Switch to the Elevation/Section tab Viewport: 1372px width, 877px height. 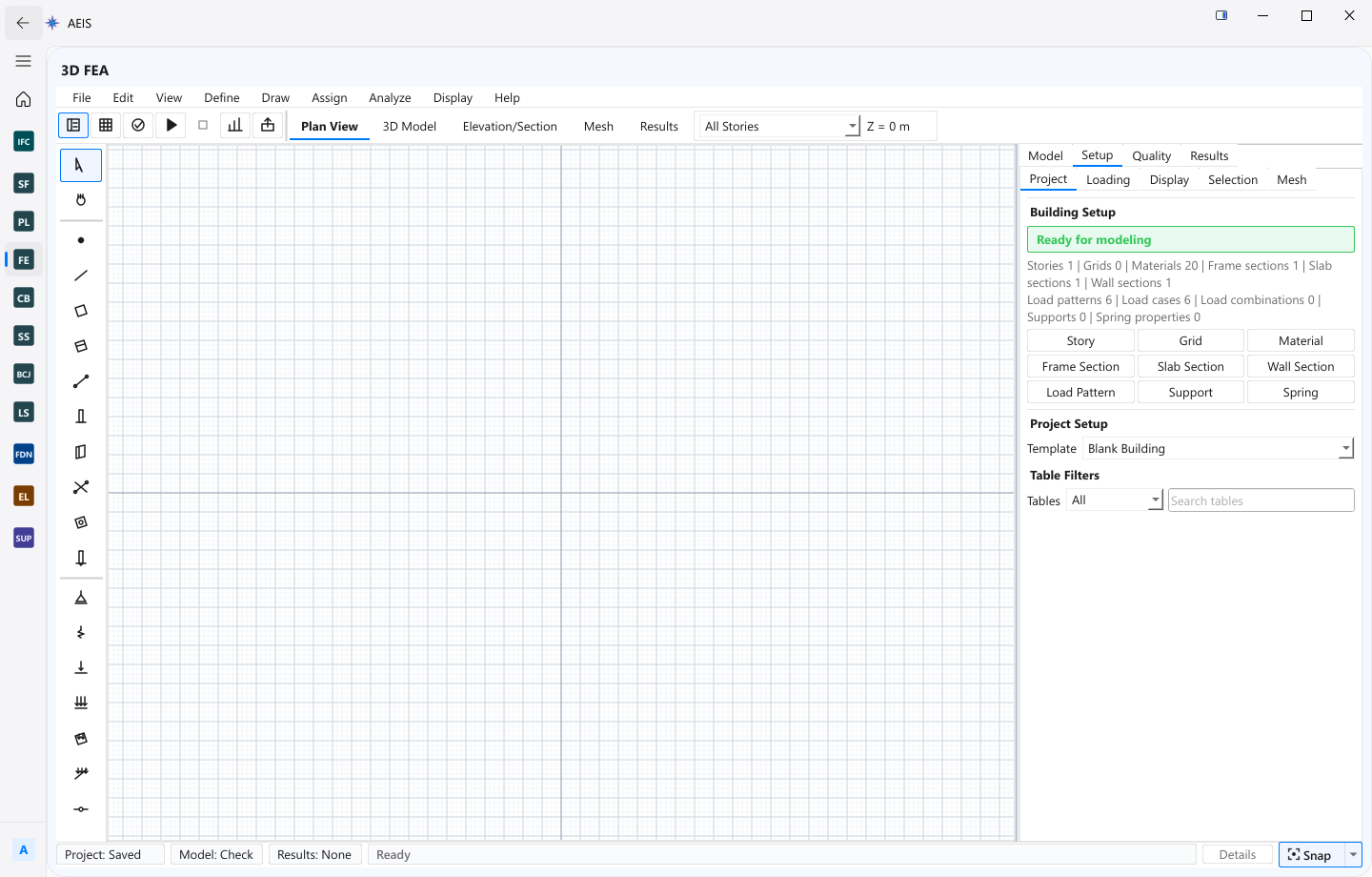(x=510, y=126)
